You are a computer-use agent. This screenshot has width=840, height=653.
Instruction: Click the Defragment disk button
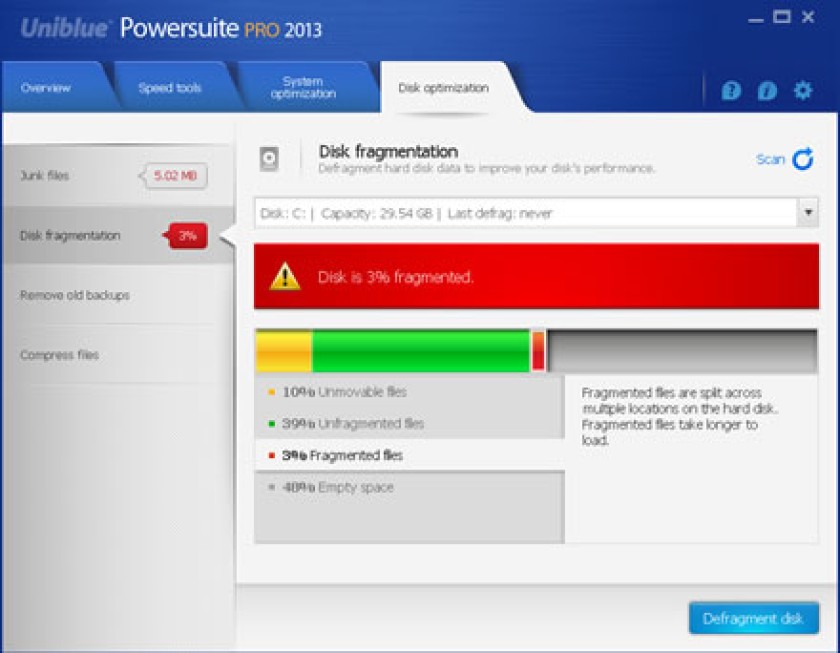point(753,618)
